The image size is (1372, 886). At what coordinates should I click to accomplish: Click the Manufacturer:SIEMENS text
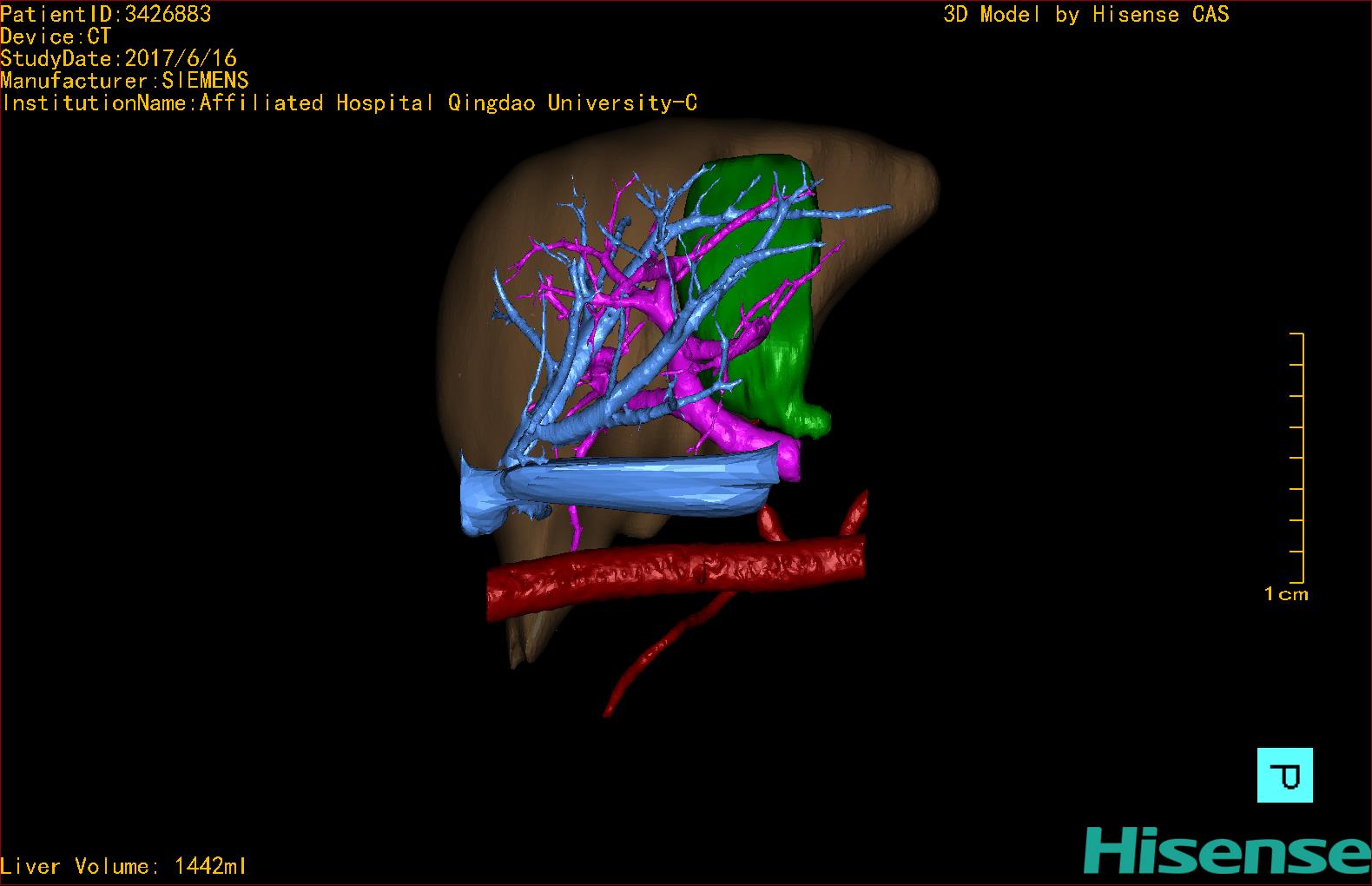coord(124,81)
